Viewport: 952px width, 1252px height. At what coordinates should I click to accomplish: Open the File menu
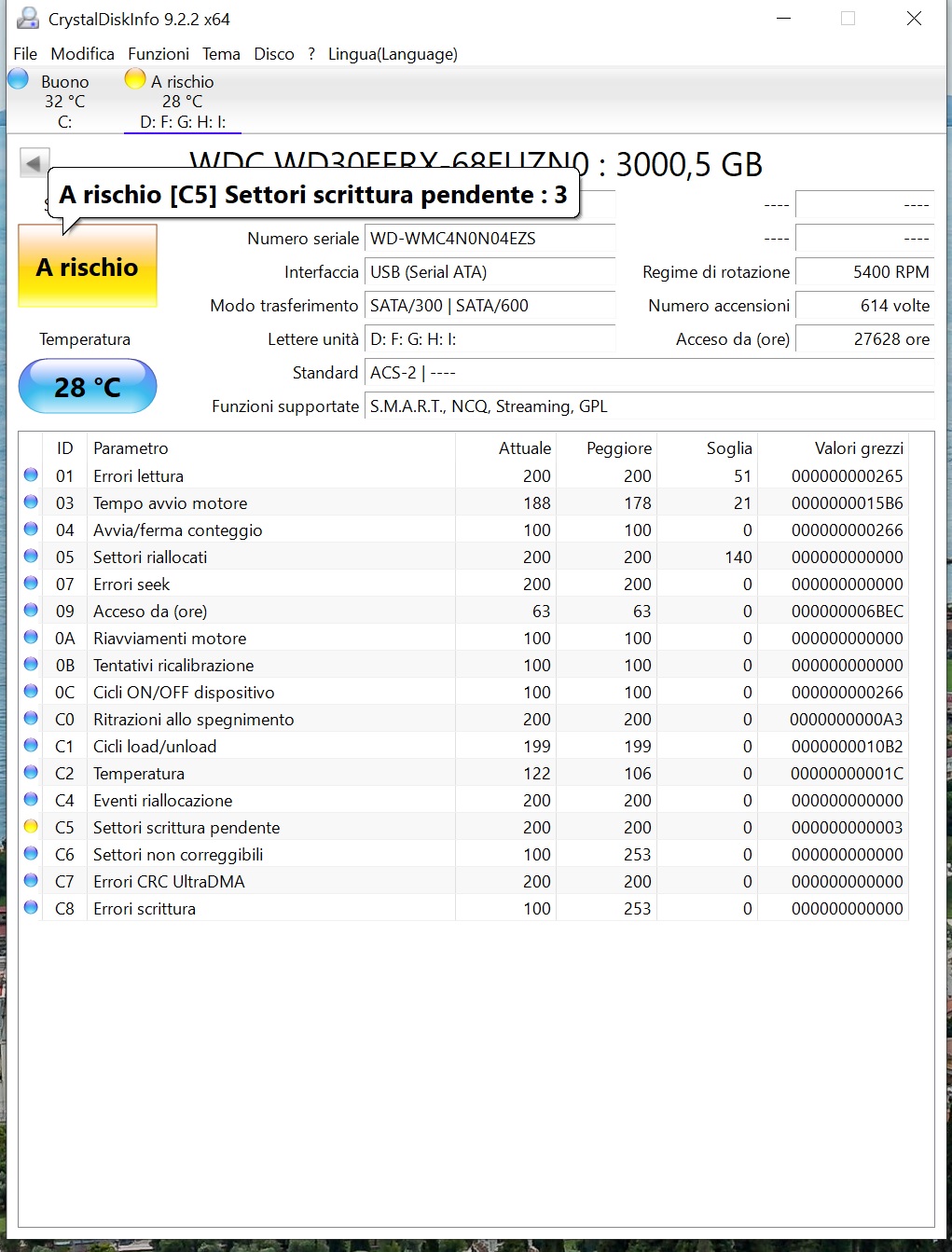(x=25, y=54)
